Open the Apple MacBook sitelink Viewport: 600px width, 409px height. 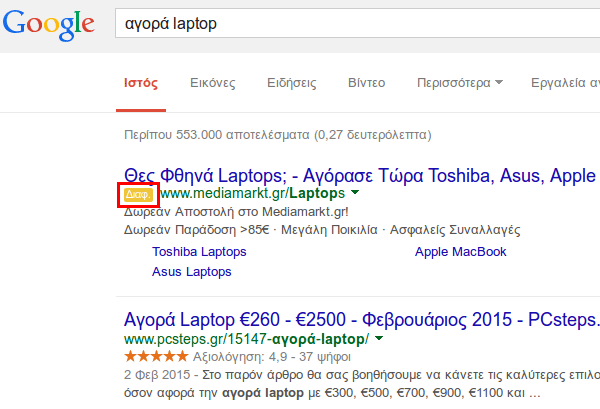[461, 252]
